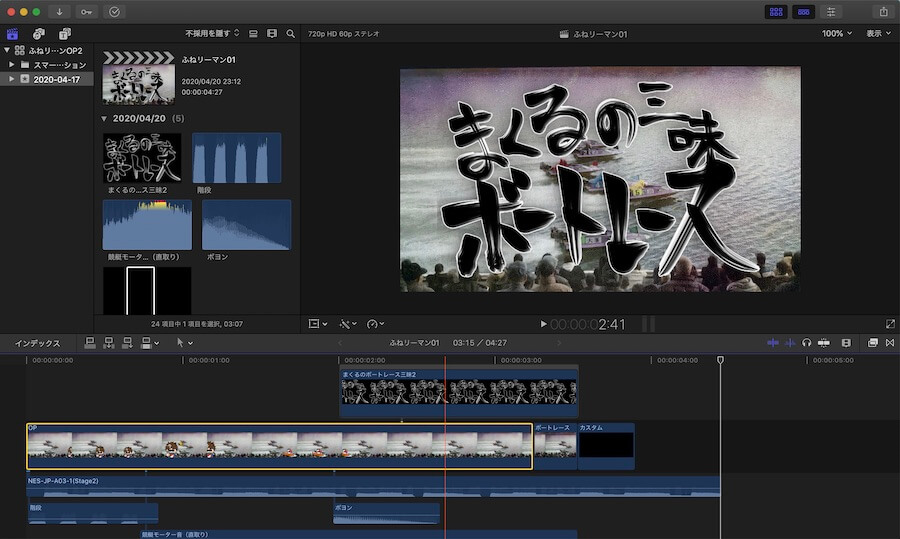
Task: Play the viewer with play button
Action: tap(543, 324)
